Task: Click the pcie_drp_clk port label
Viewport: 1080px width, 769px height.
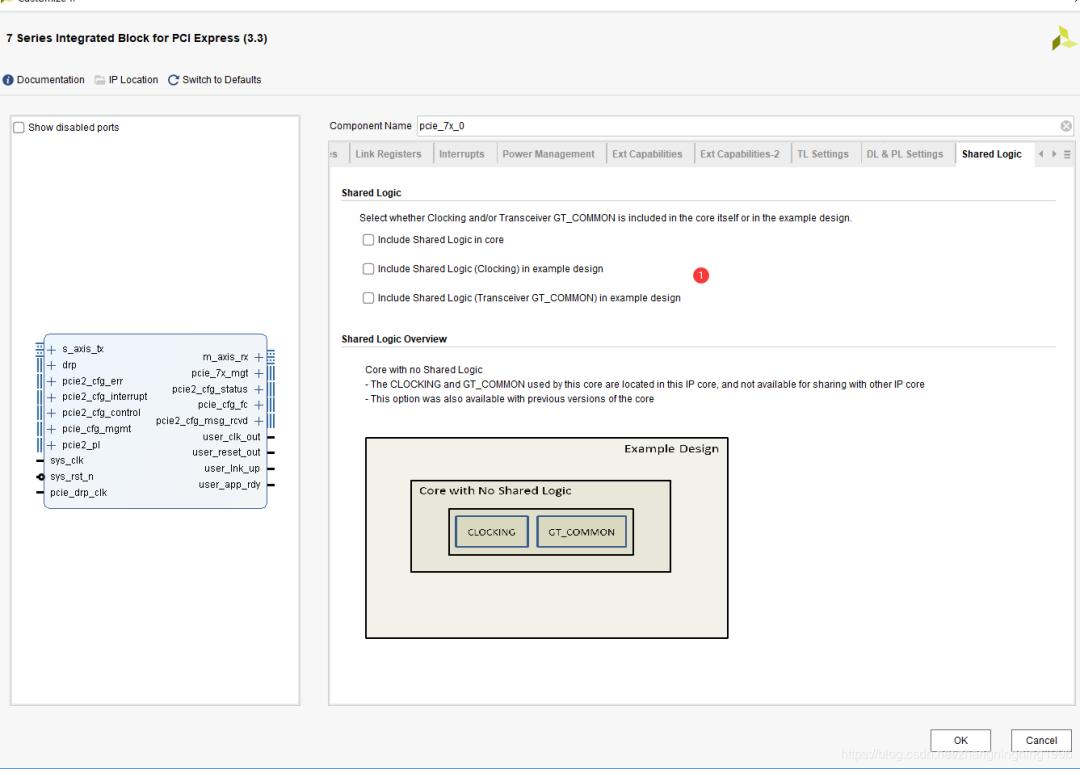Action: 79,493
